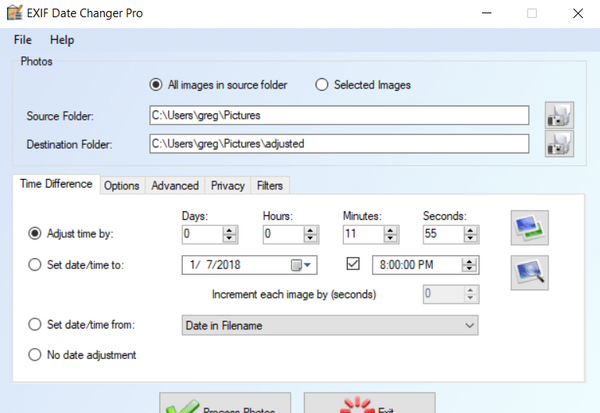
Task: Untick the checkbox before the time field
Action: [x=353, y=264]
